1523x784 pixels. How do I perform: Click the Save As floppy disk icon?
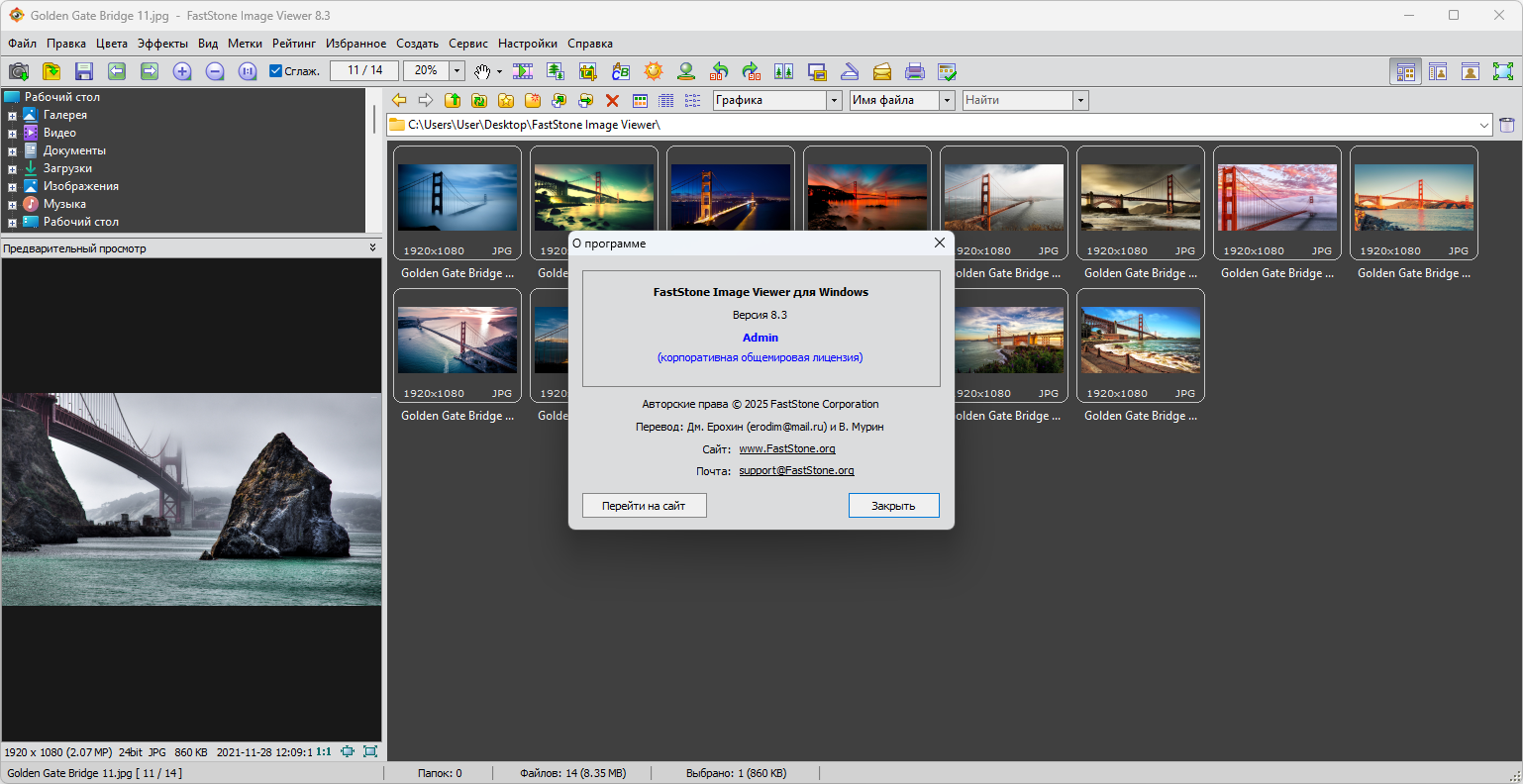[84, 71]
